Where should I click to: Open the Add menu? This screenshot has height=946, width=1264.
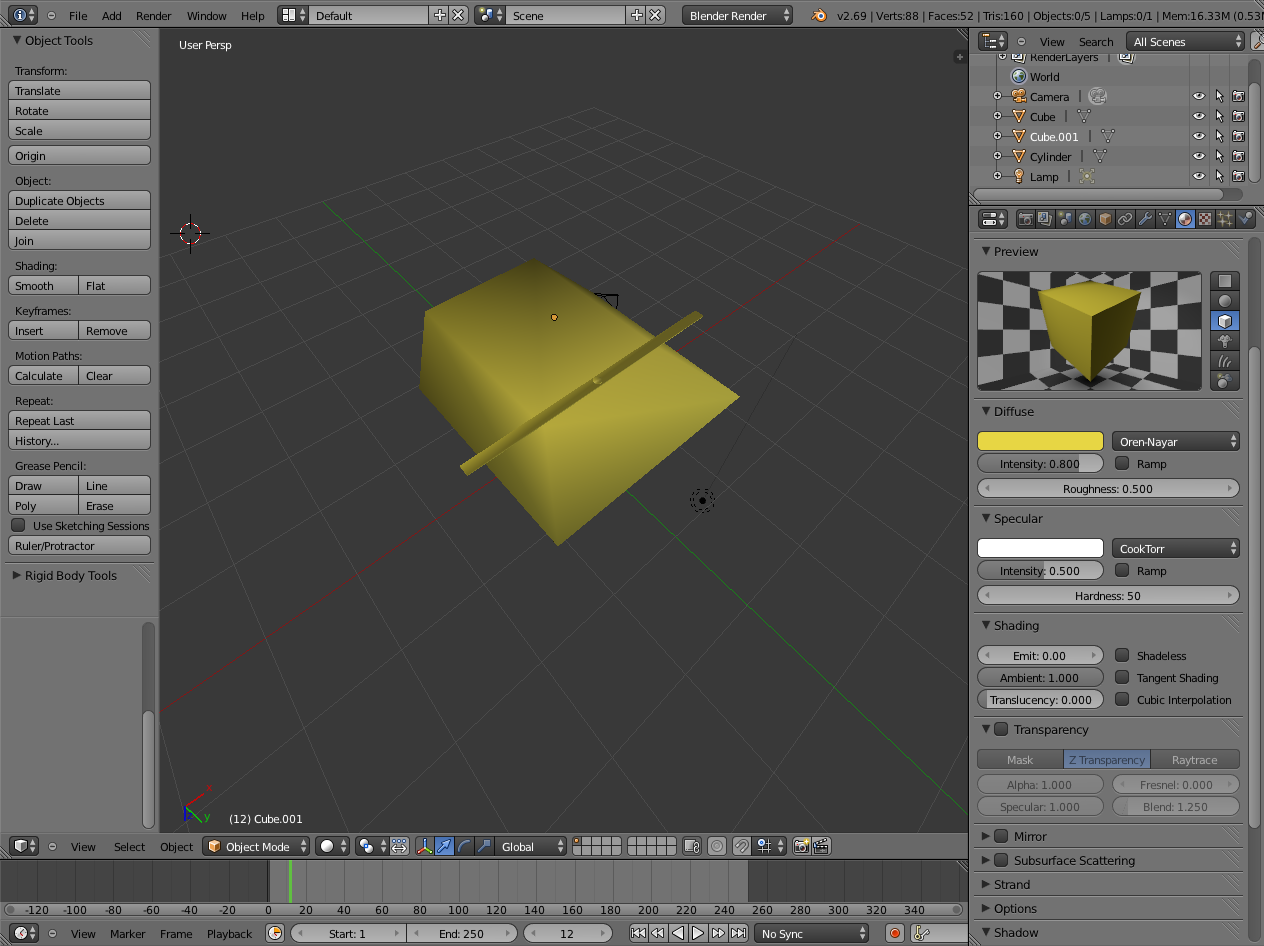pyautogui.click(x=112, y=16)
